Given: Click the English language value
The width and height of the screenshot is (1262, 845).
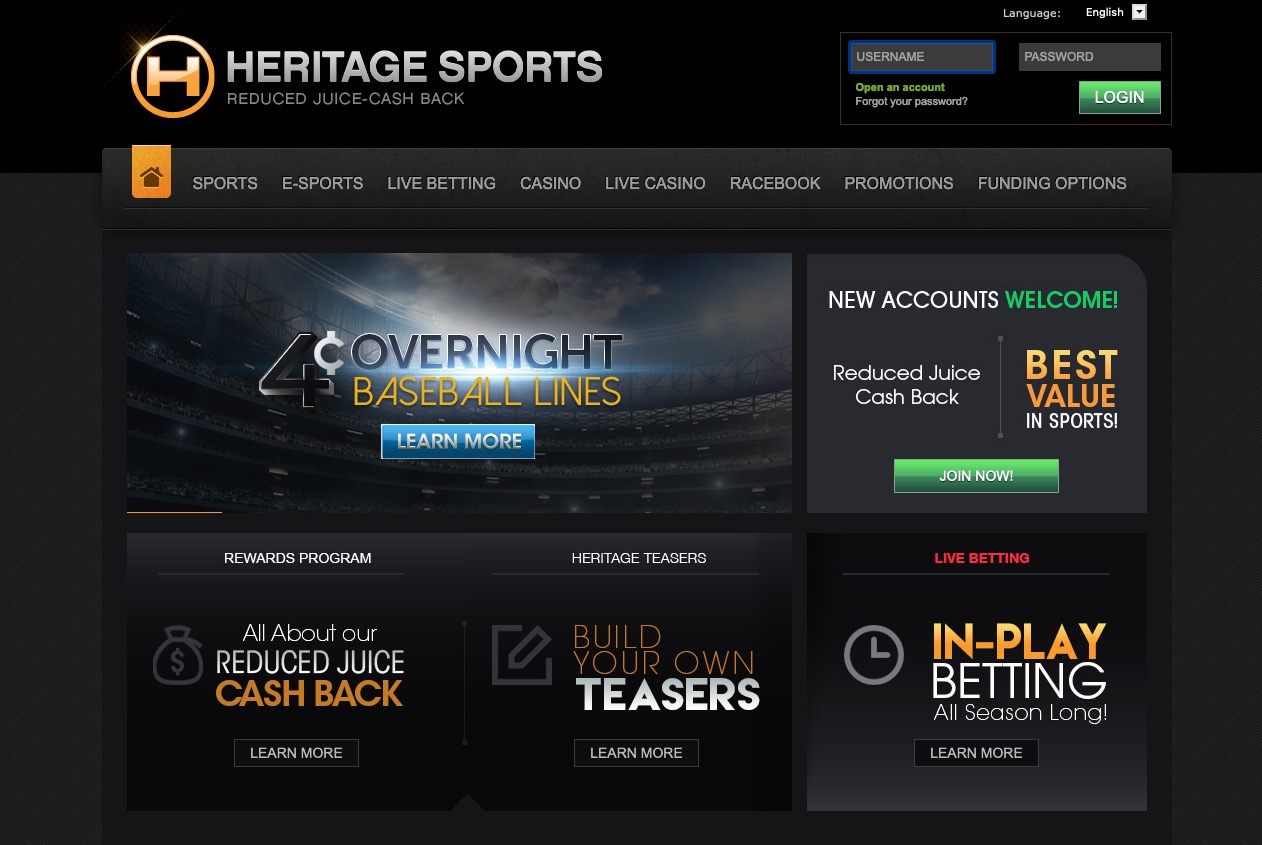Looking at the screenshot, I should pos(1105,13).
